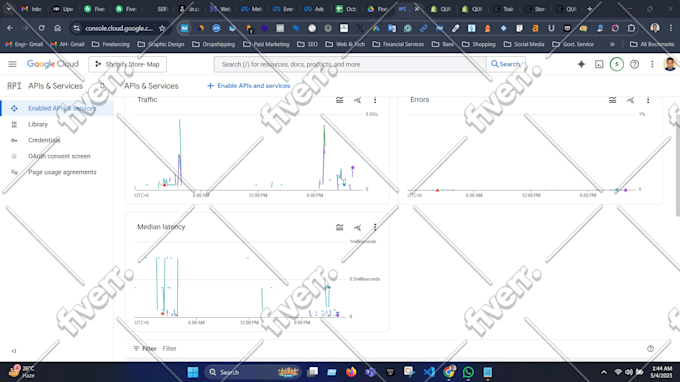The width and height of the screenshot is (680, 382).
Task: Open more options for the Errors chart
Action: coord(648,100)
